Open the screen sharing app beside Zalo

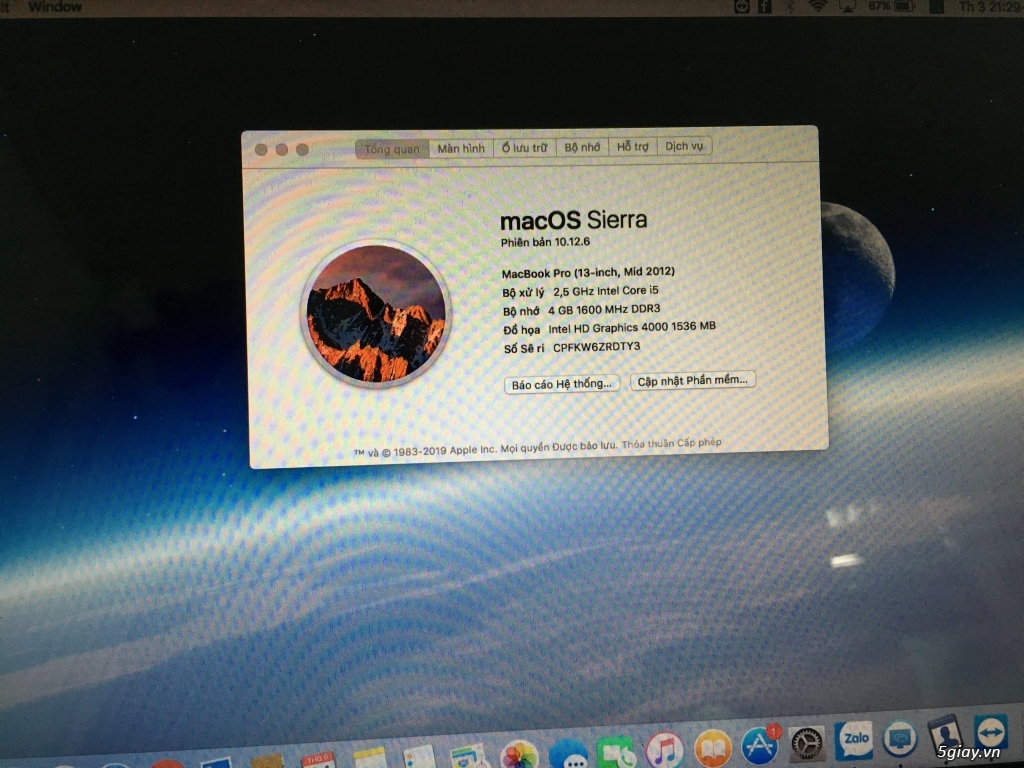coord(900,738)
